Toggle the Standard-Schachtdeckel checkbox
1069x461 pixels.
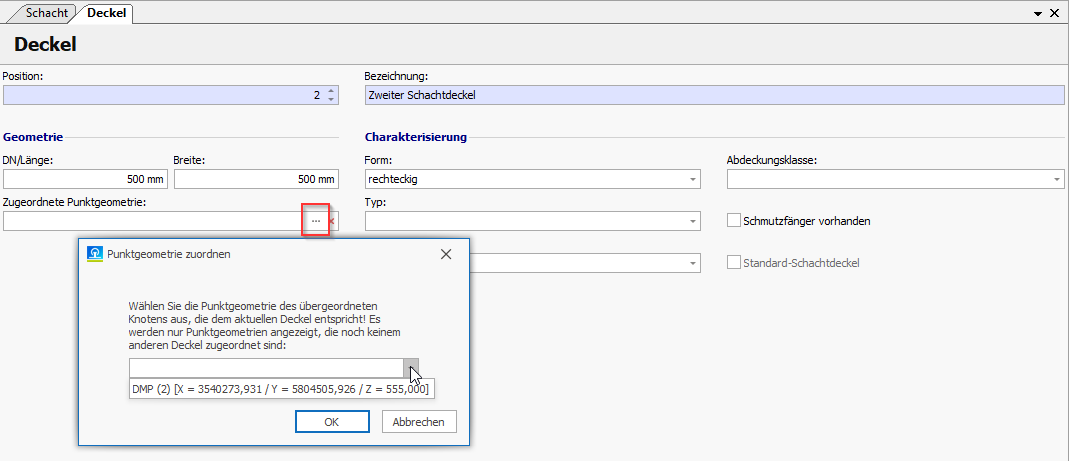(734, 263)
